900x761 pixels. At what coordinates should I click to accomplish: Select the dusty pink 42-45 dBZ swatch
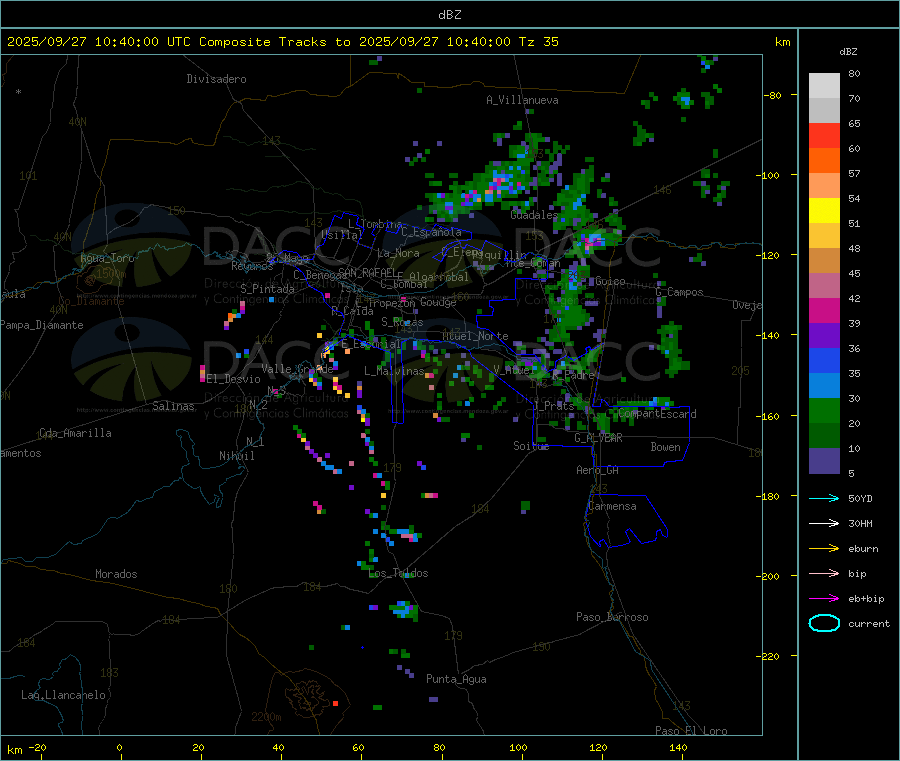[824, 286]
